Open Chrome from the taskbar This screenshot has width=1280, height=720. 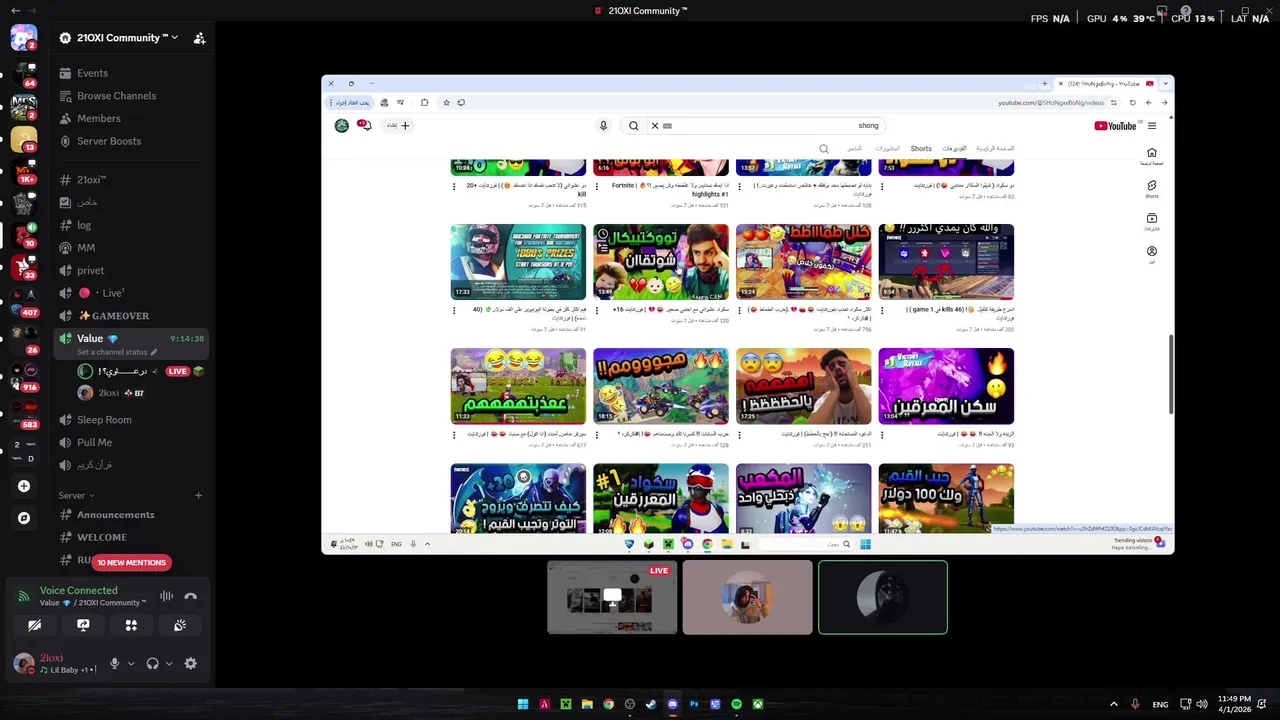[x=608, y=704]
